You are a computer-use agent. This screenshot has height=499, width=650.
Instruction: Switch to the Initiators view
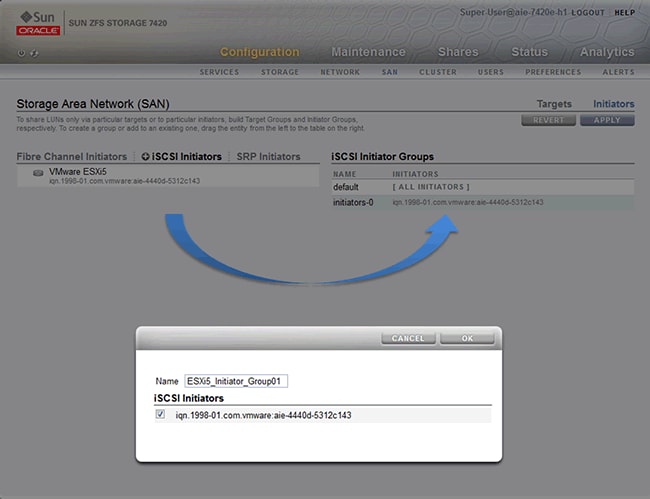click(614, 104)
